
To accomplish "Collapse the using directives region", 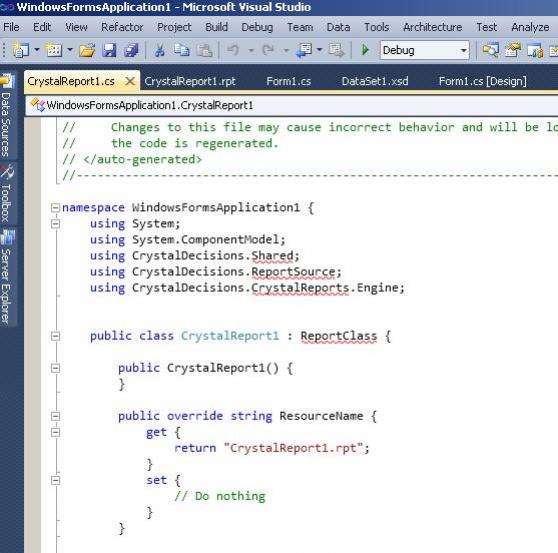I will click(x=56, y=223).
